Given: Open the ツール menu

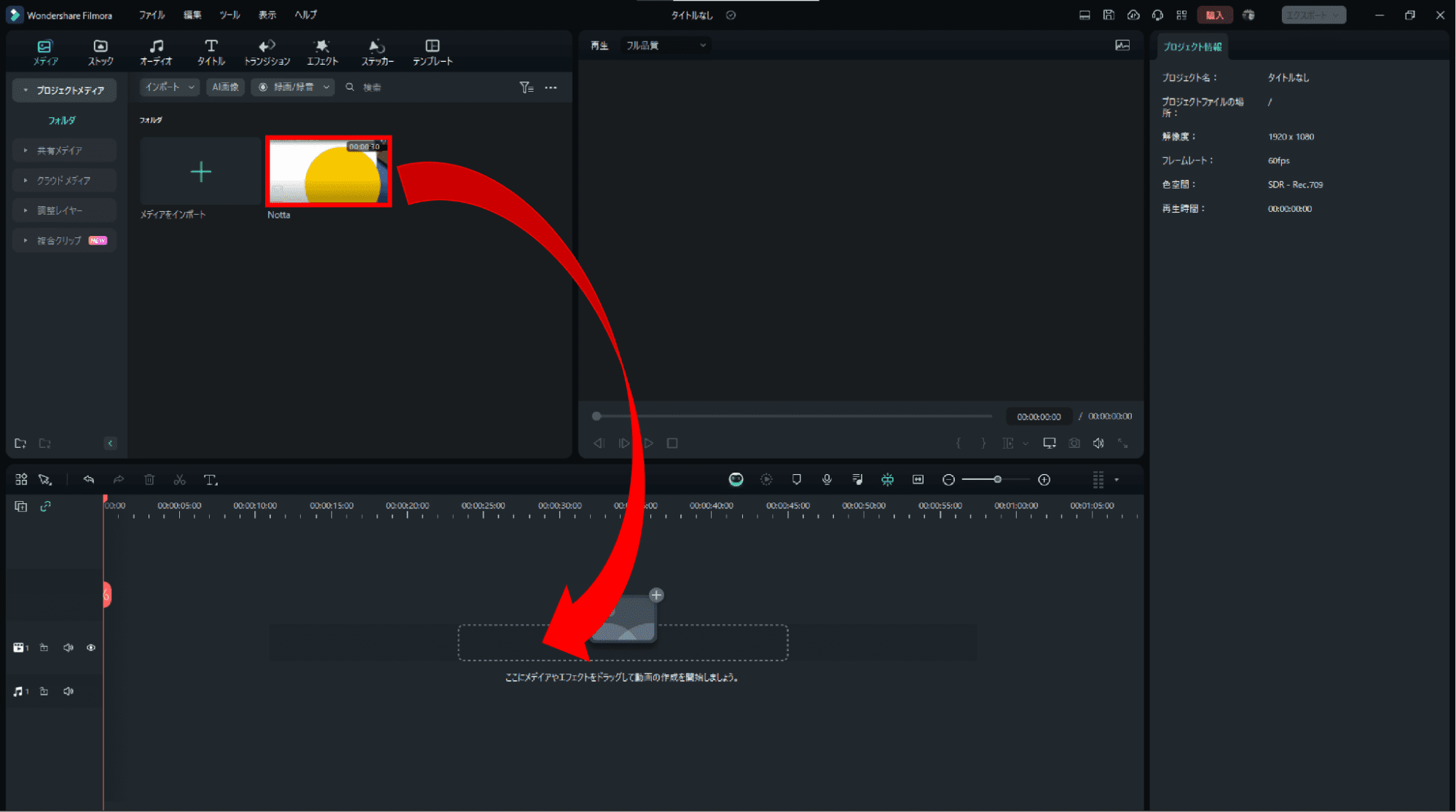Looking at the screenshot, I should [229, 15].
